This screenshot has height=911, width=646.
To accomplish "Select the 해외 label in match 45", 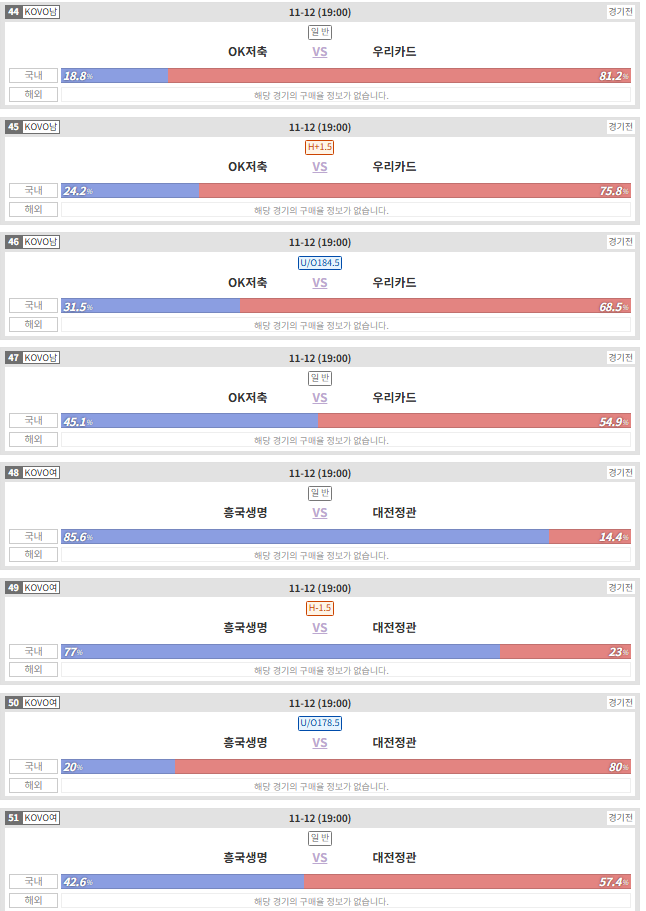I will [34, 209].
